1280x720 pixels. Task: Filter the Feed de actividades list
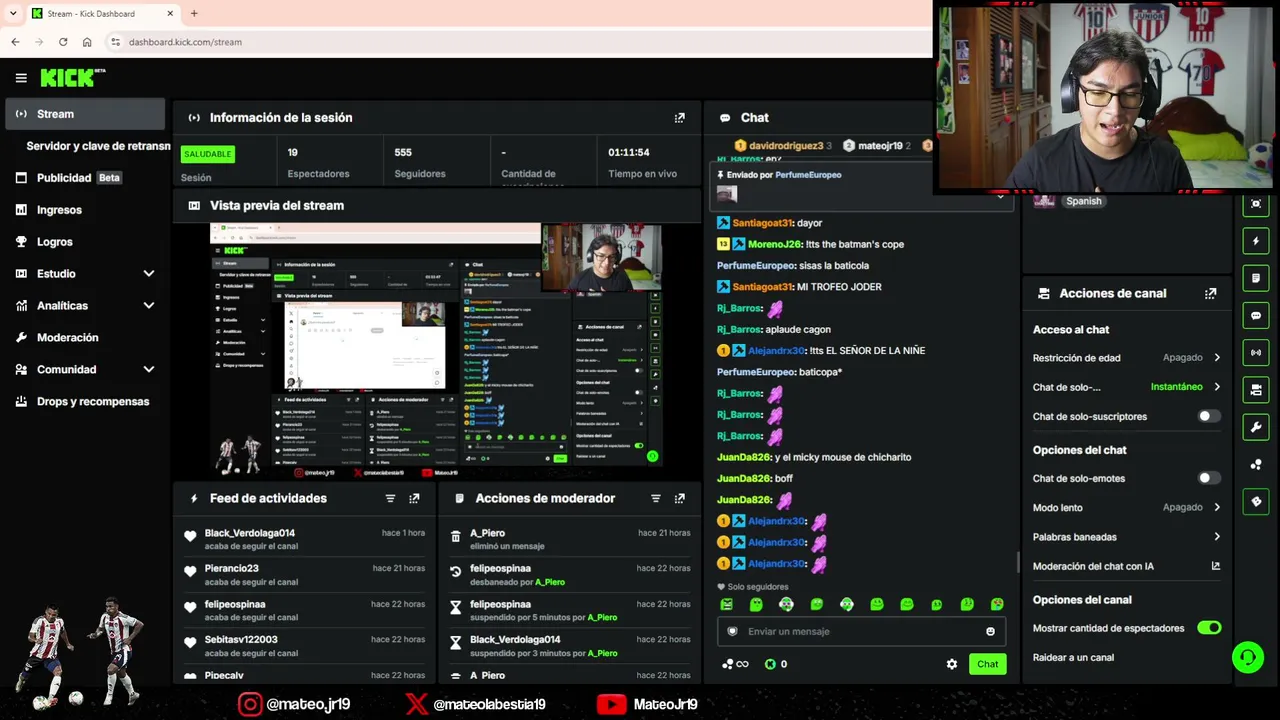tap(390, 498)
